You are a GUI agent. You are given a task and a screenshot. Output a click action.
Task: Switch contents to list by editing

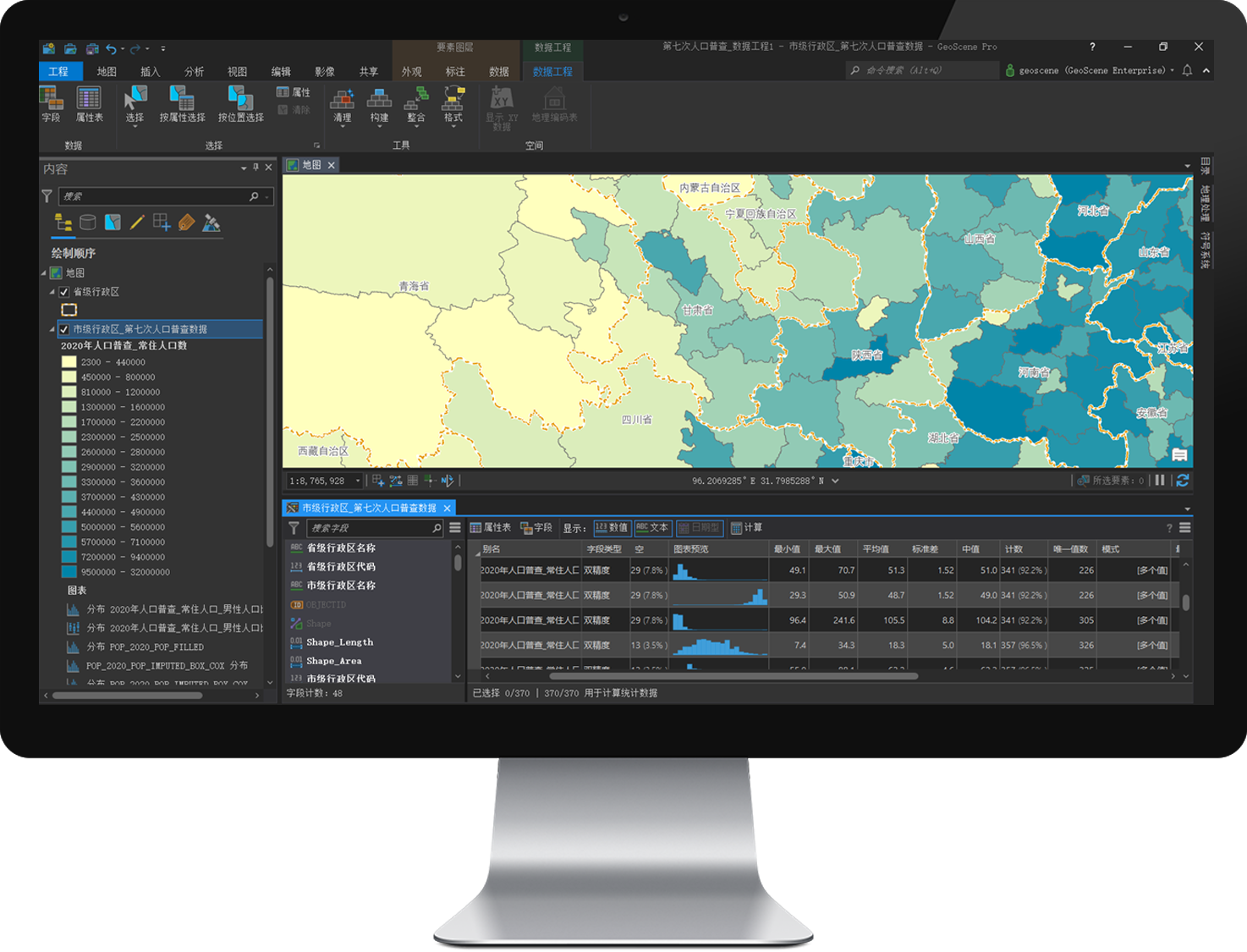[137, 223]
